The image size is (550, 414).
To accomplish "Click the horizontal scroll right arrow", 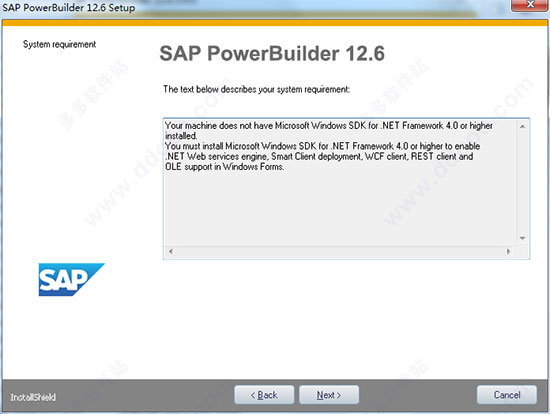I will (x=508, y=251).
